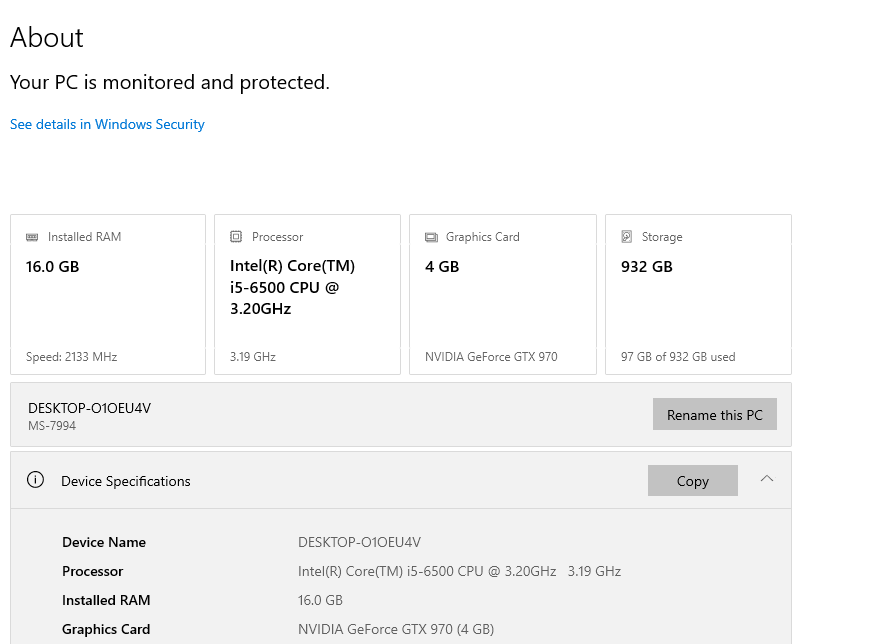Click the Rename this PC button
890x644 pixels.
(x=715, y=414)
